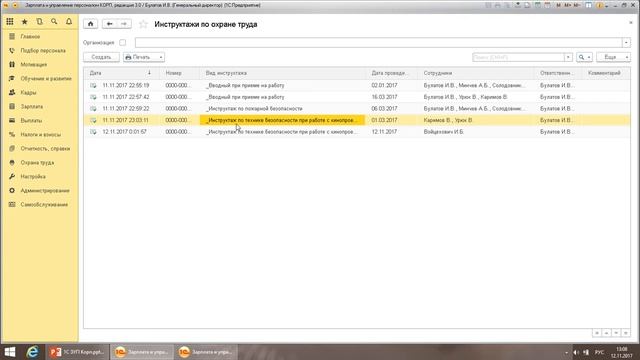640x360 pixels.
Task: Switch to the PowerPoint 1С ЗУП taskbar window
Action: pos(77,352)
